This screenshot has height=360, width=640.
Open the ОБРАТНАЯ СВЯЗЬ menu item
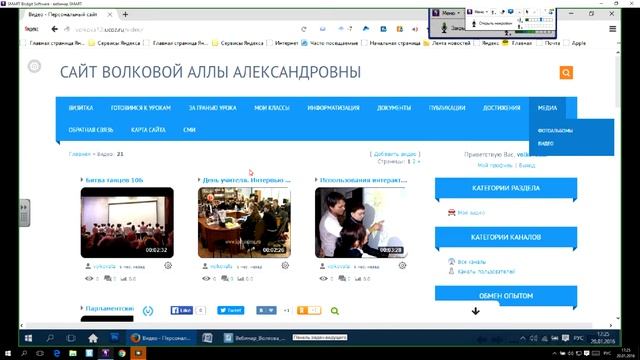(91, 130)
